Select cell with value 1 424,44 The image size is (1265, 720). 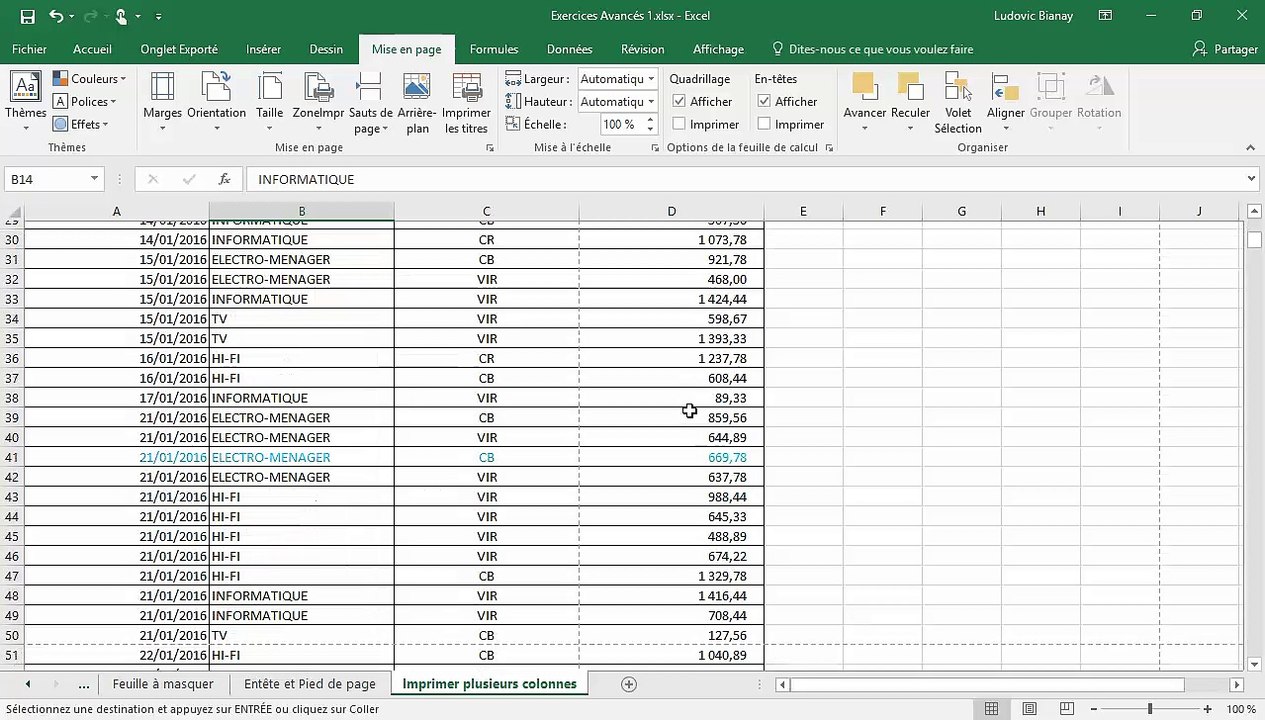pos(671,299)
